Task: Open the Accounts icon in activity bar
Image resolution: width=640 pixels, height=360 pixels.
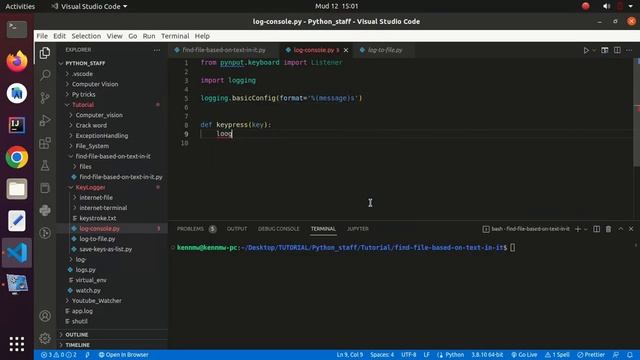Action: coord(45,316)
